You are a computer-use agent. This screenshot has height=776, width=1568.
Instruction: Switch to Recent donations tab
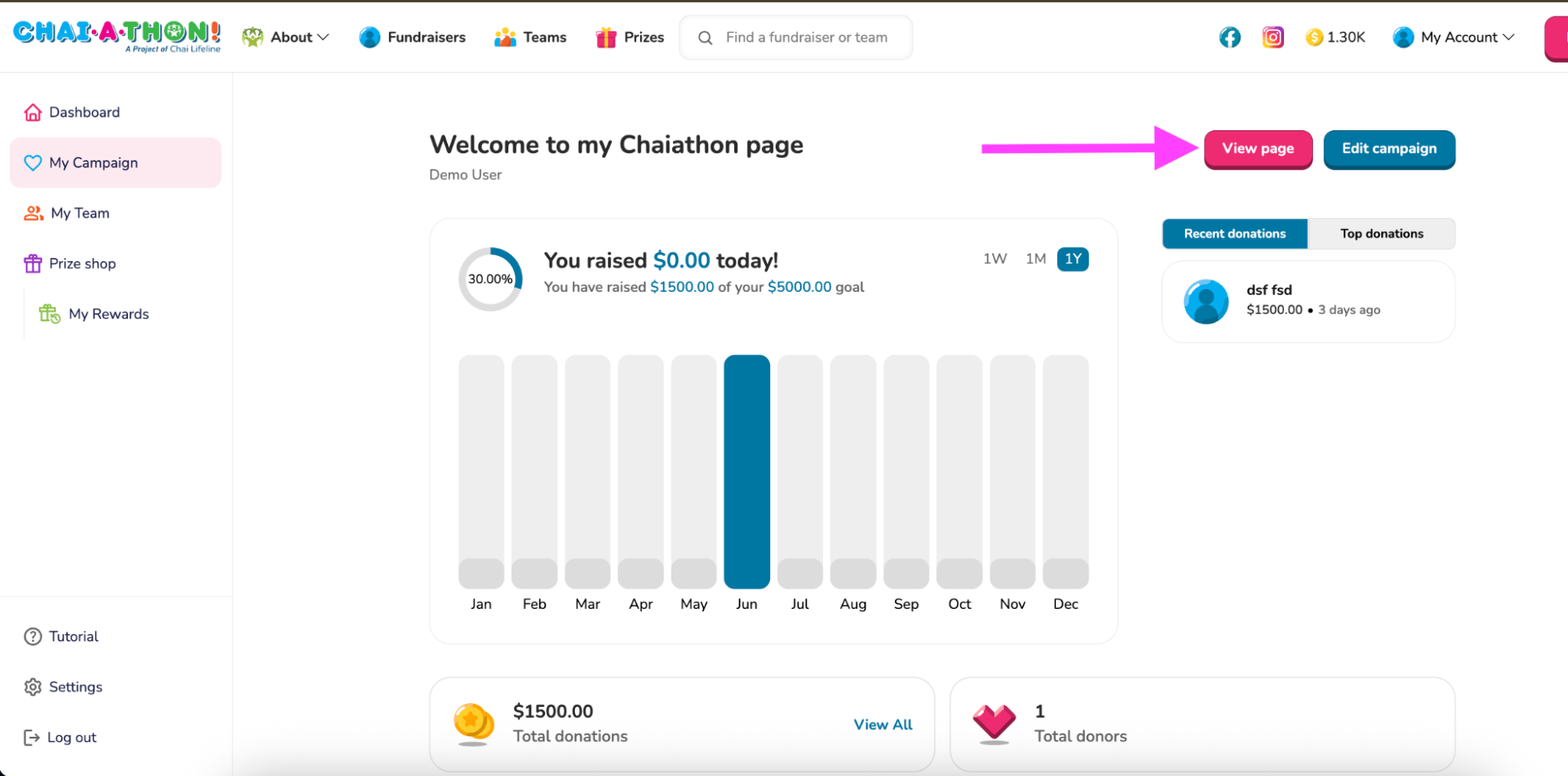(1235, 234)
